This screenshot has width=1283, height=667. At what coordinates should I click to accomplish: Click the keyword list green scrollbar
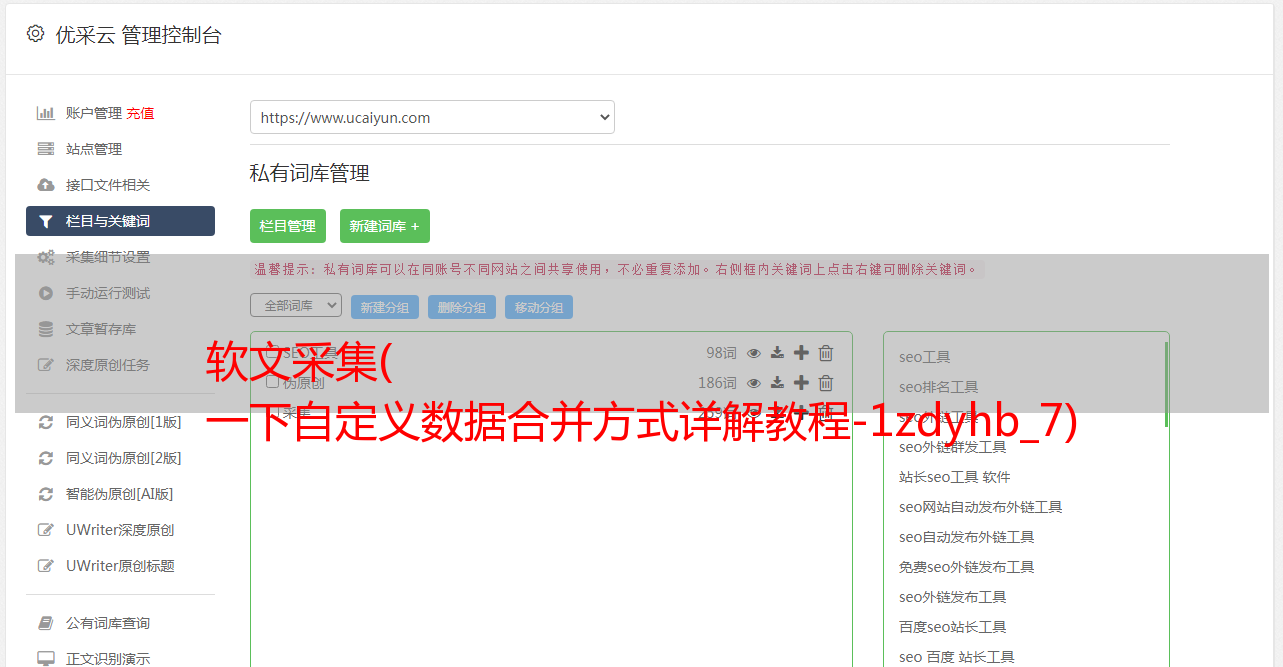(x=1166, y=384)
